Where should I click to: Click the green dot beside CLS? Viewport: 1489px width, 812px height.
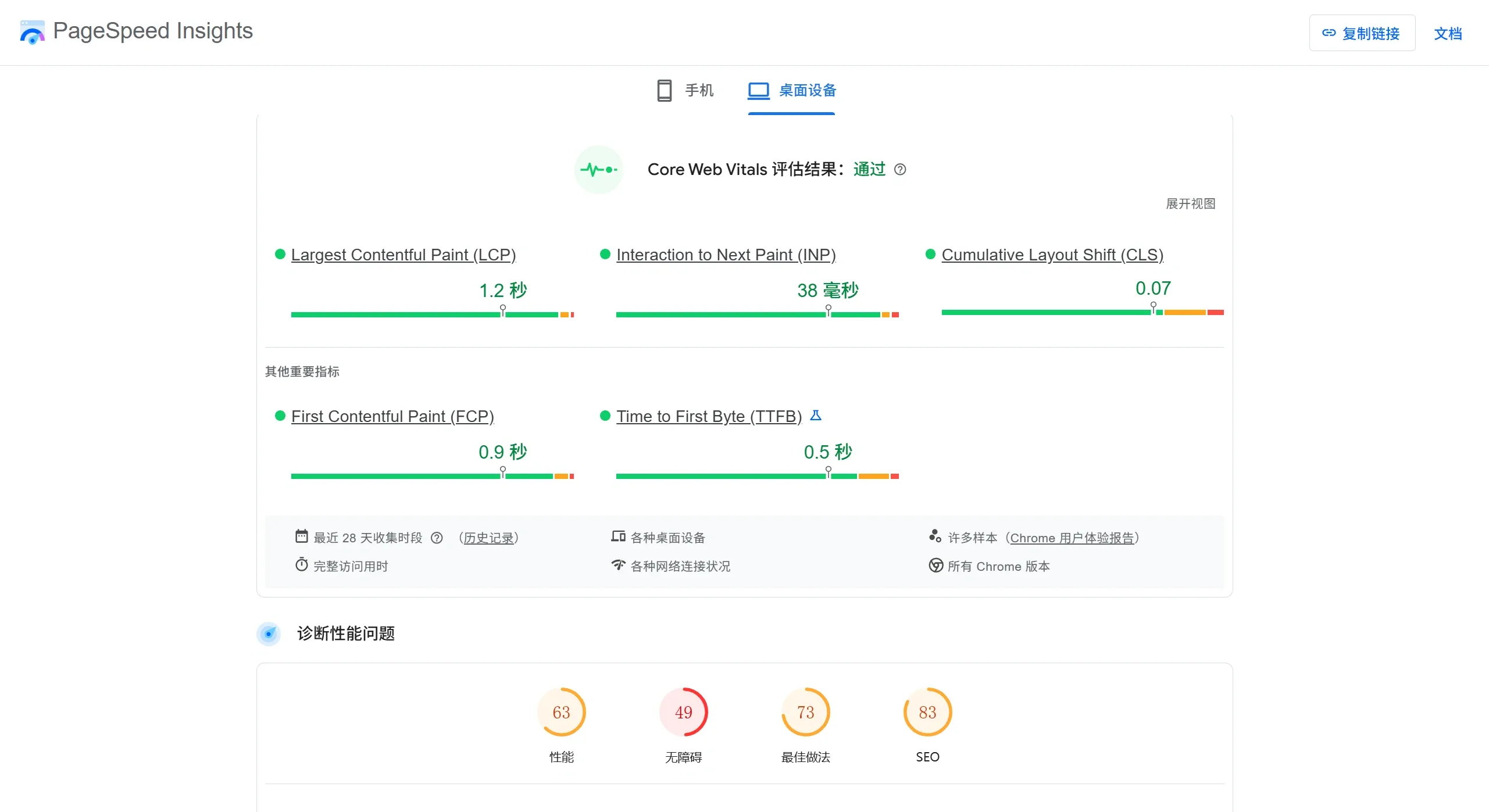tap(930, 254)
